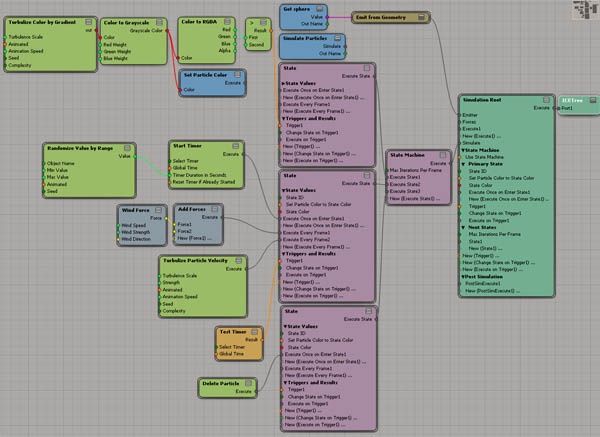Collapse the Post Simulation group in Simulation Root

coord(463,277)
